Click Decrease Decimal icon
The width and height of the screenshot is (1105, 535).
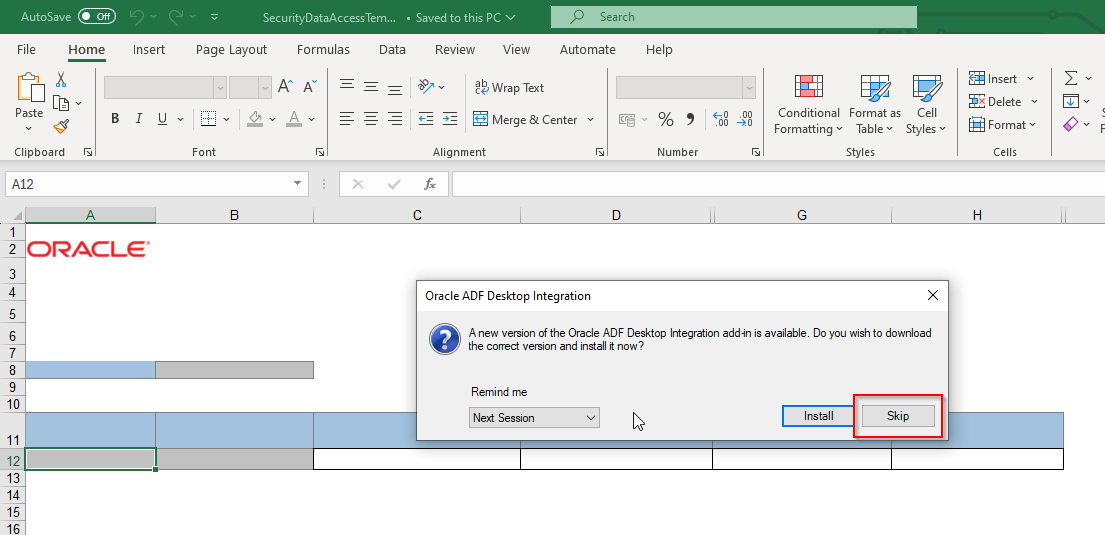click(x=745, y=119)
